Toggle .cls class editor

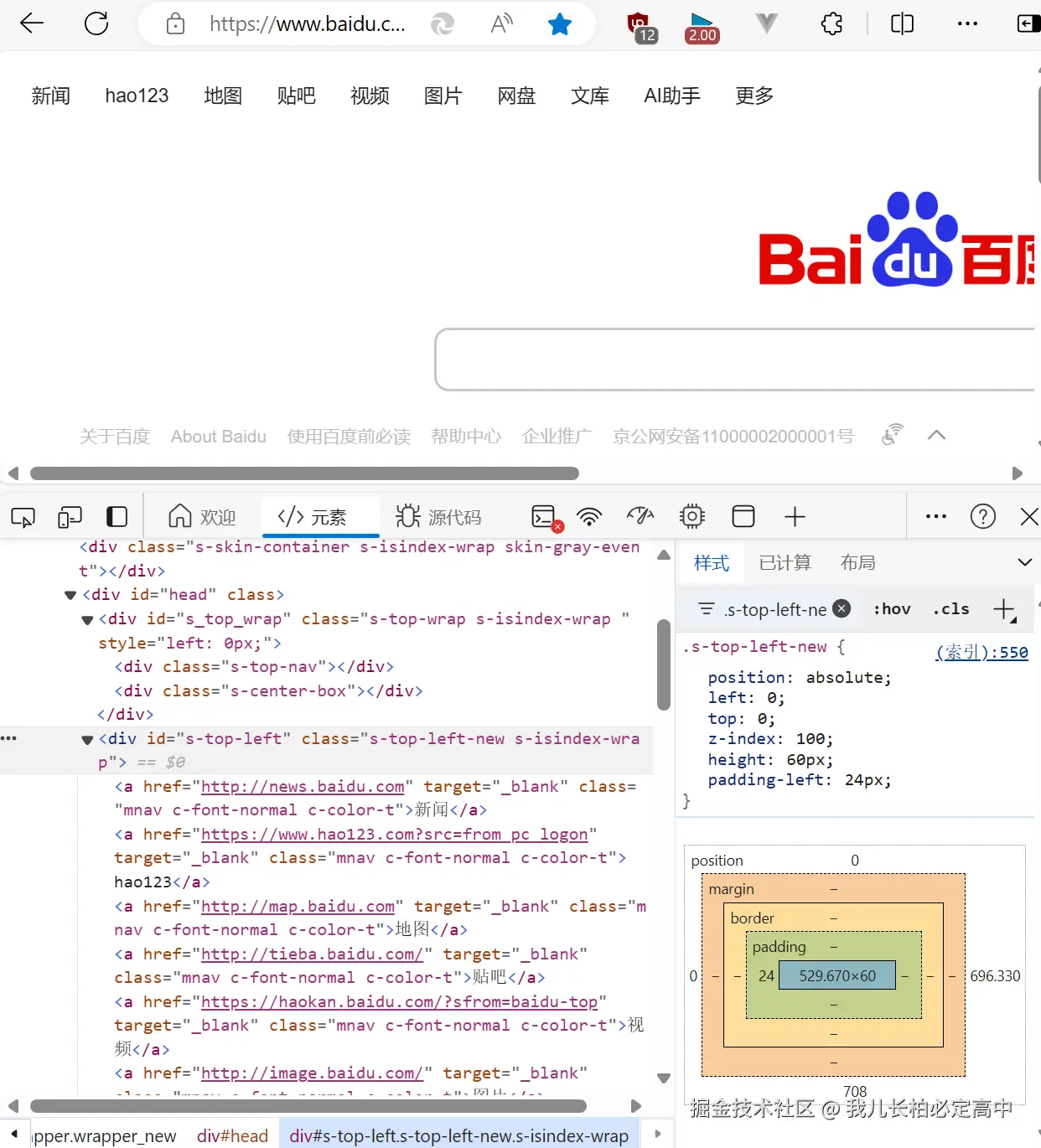pos(951,609)
